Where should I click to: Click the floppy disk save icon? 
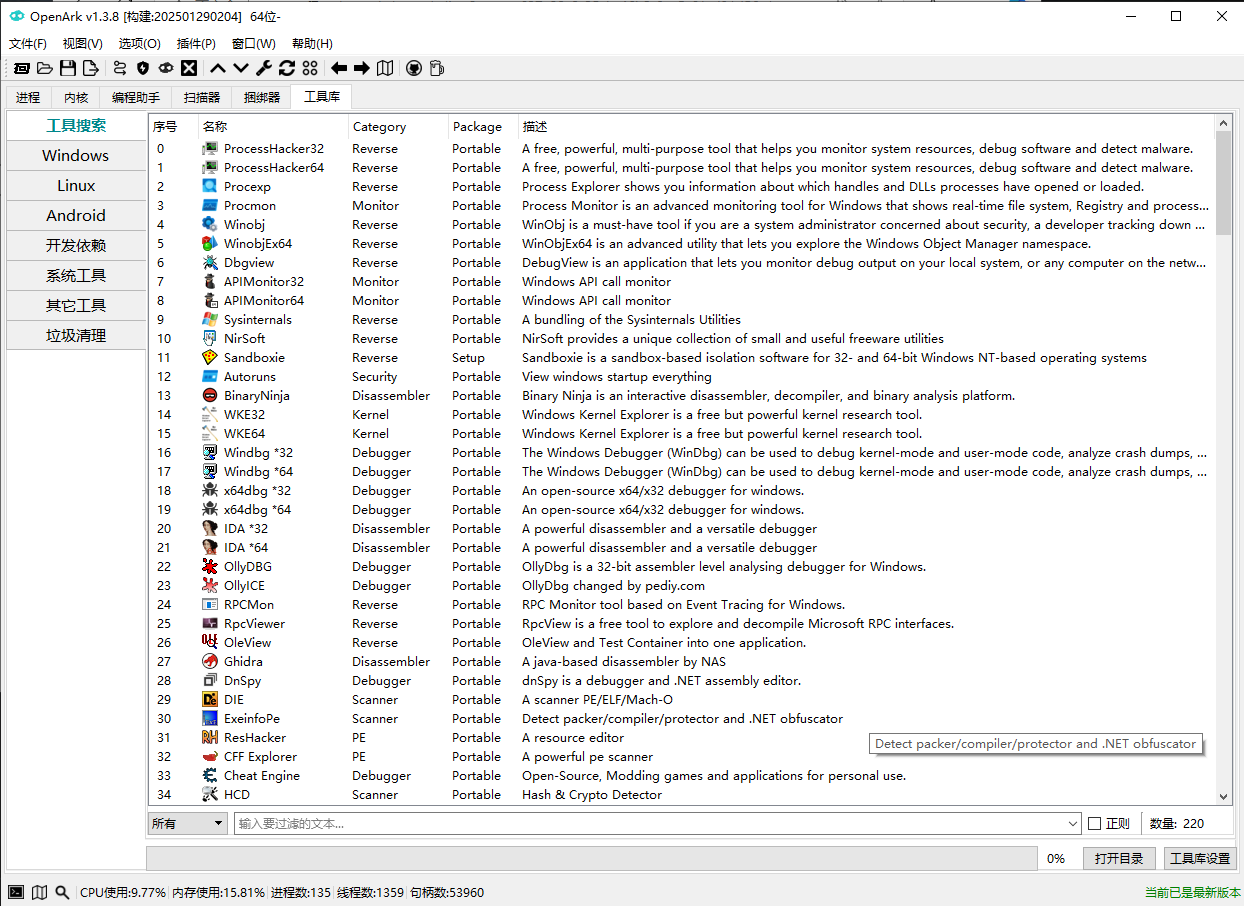(68, 68)
